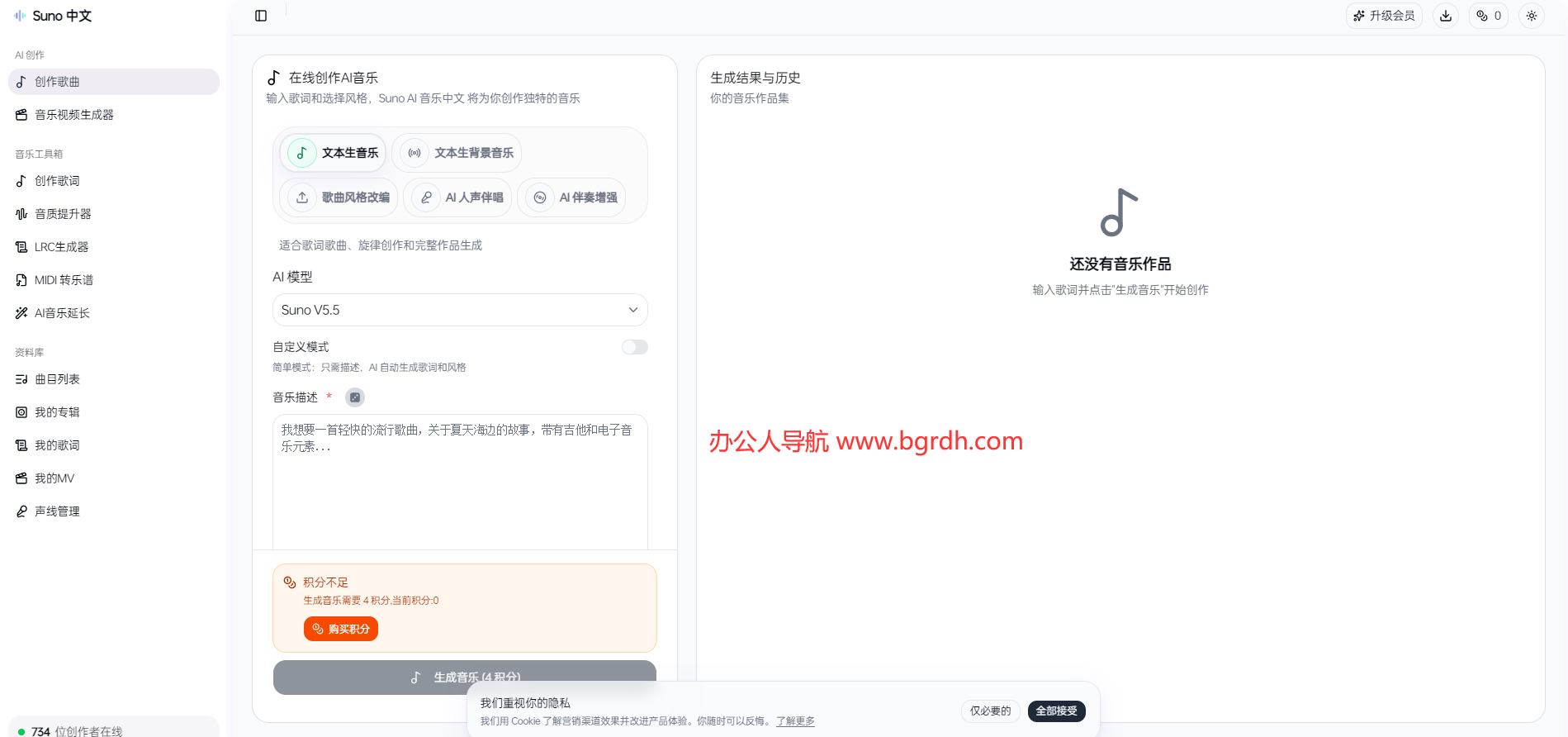
Task: Select the AI 人声伴唱 mode tab
Action: pyautogui.click(x=457, y=197)
